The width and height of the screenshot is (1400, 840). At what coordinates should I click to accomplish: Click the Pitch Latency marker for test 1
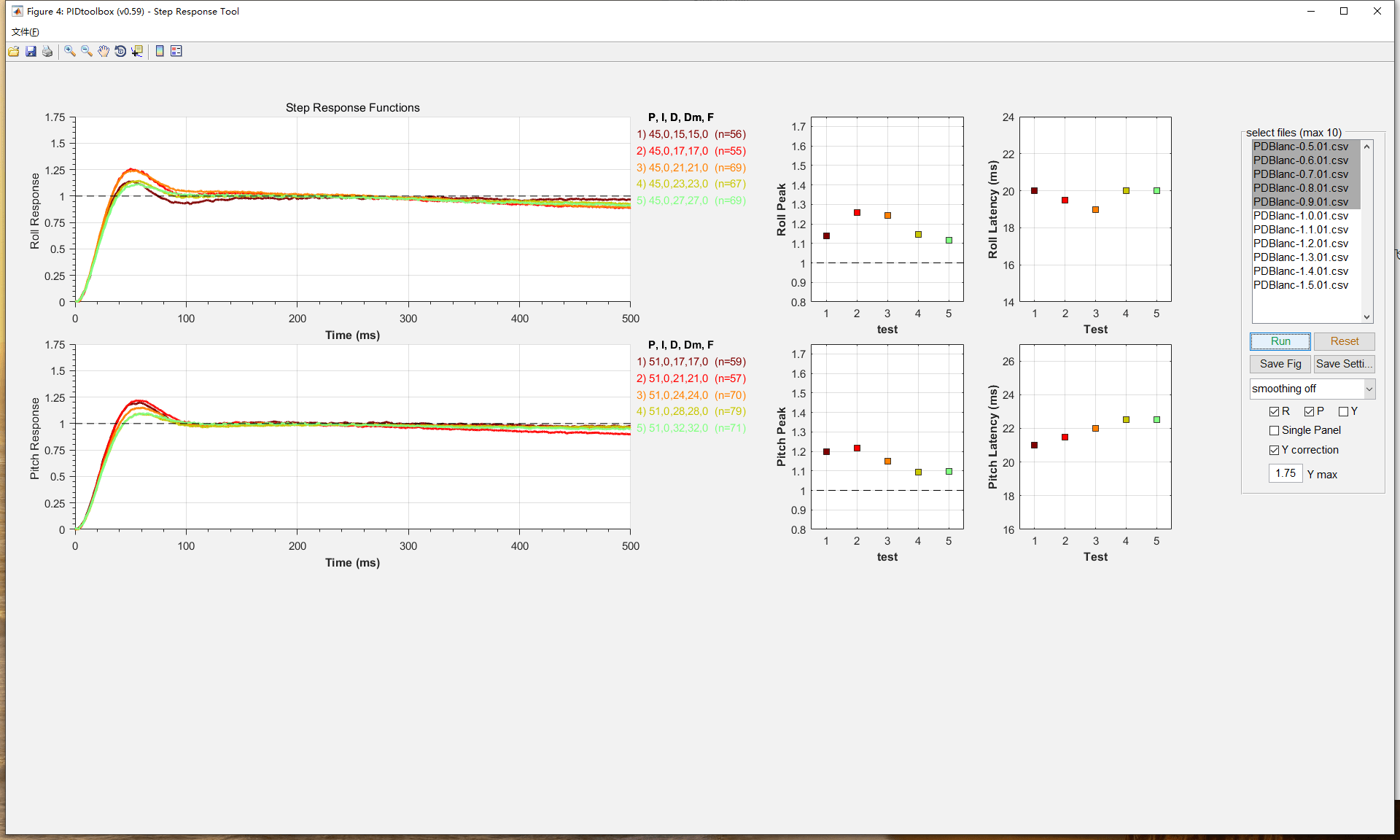tap(1034, 446)
